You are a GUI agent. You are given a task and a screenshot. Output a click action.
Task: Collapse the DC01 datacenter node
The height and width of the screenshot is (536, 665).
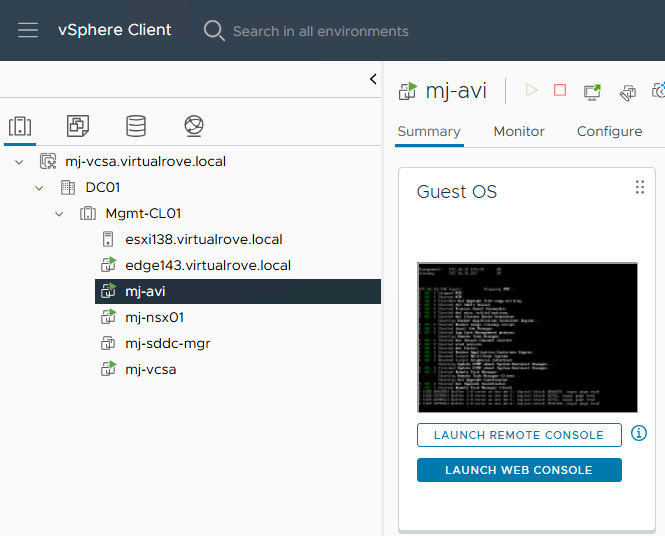(x=39, y=187)
